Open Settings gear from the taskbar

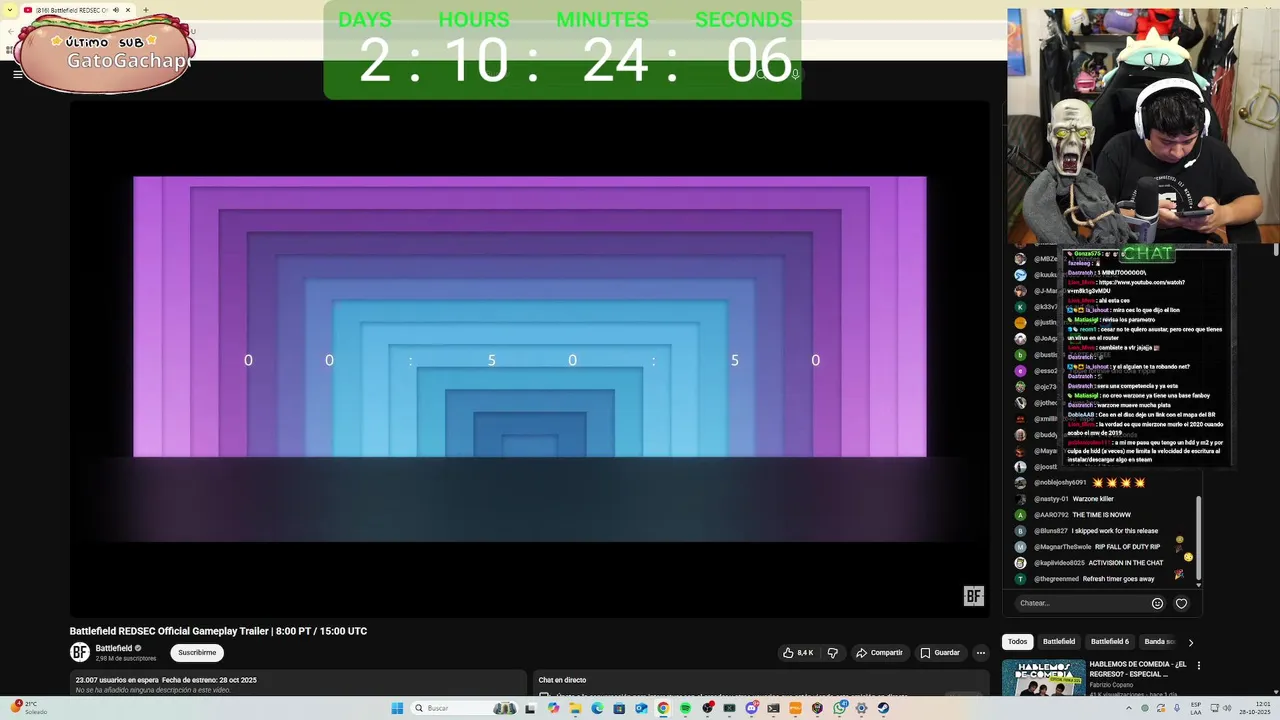click(x=861, y=708)
